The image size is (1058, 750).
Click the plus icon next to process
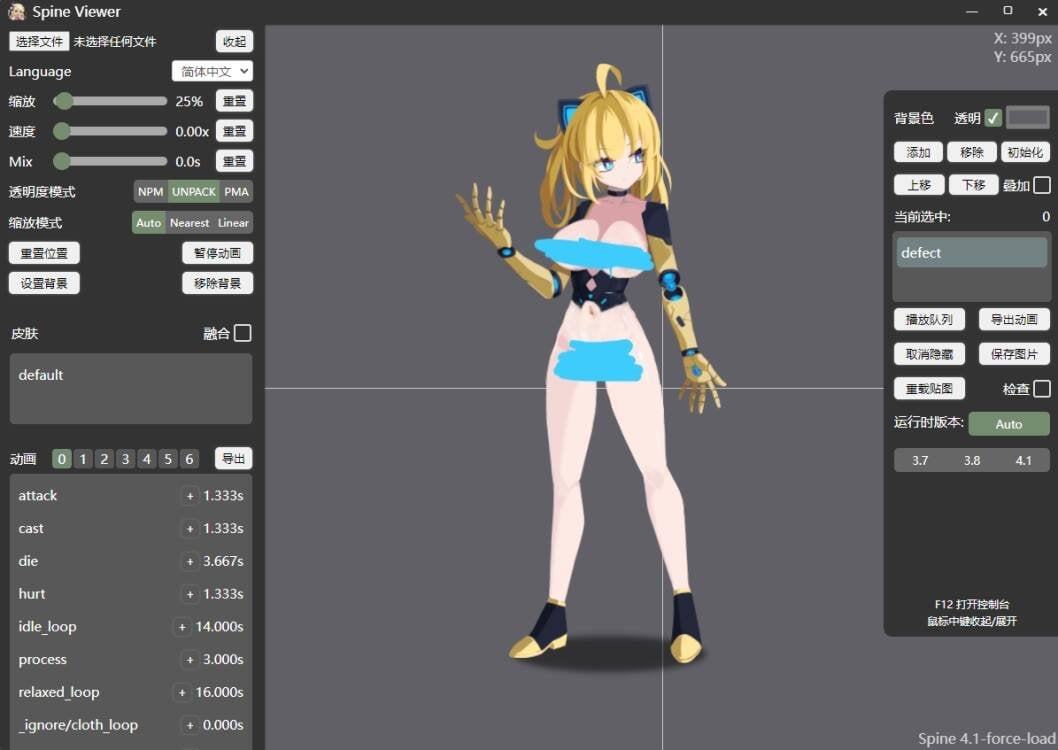(190, 660)
